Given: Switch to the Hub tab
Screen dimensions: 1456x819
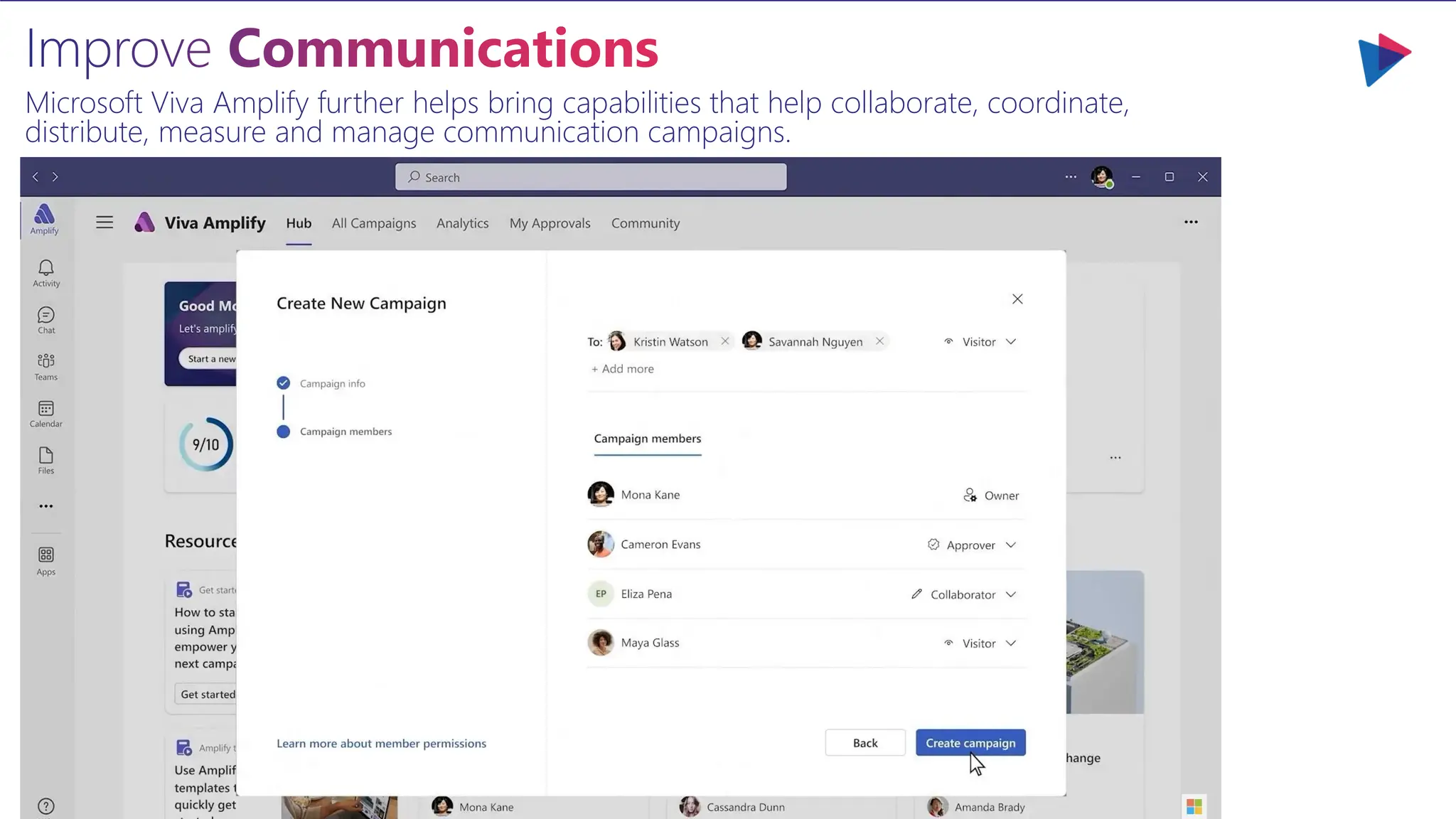Looking at the screenshot, I should click(x=299, y=223).
